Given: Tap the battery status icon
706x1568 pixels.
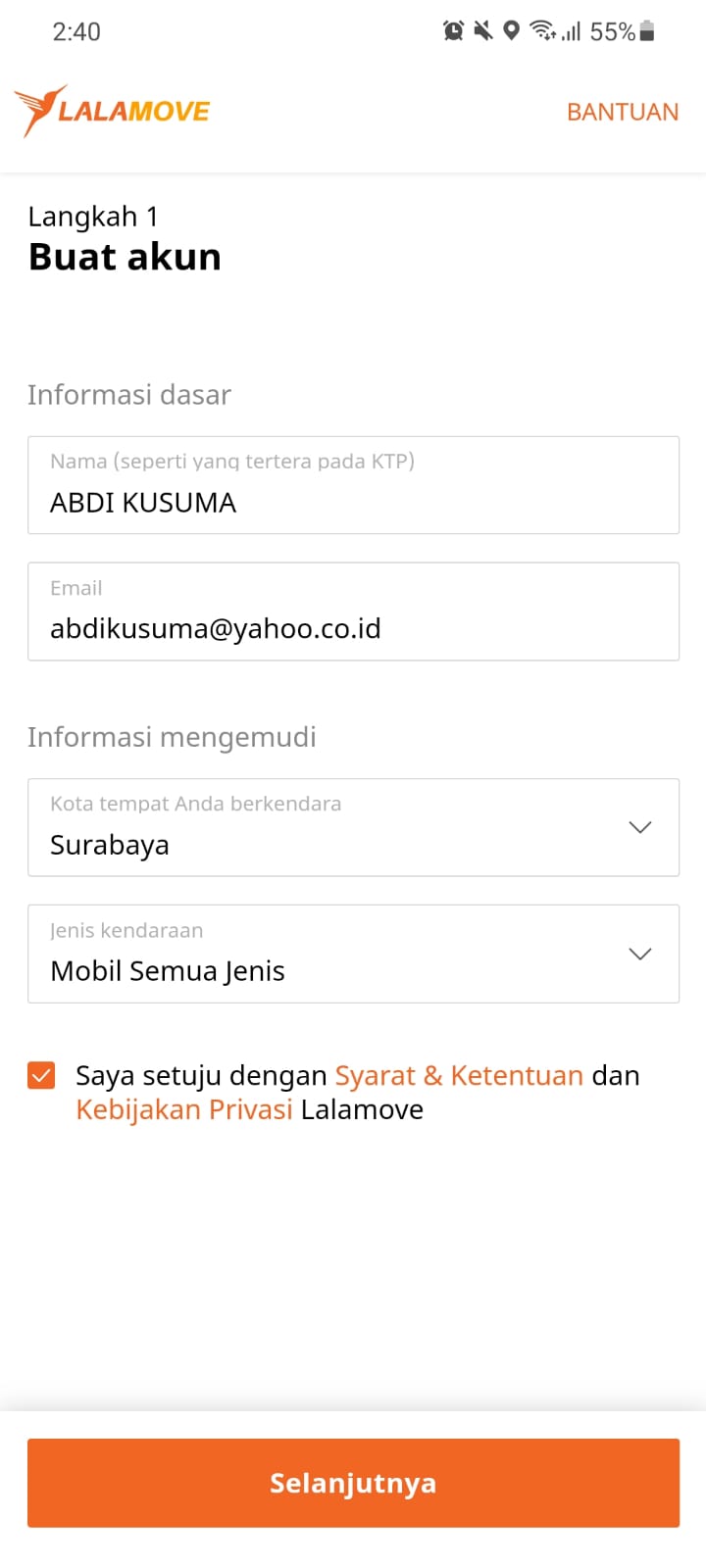Looking at the screenshot, I should [x=646, y=31].
